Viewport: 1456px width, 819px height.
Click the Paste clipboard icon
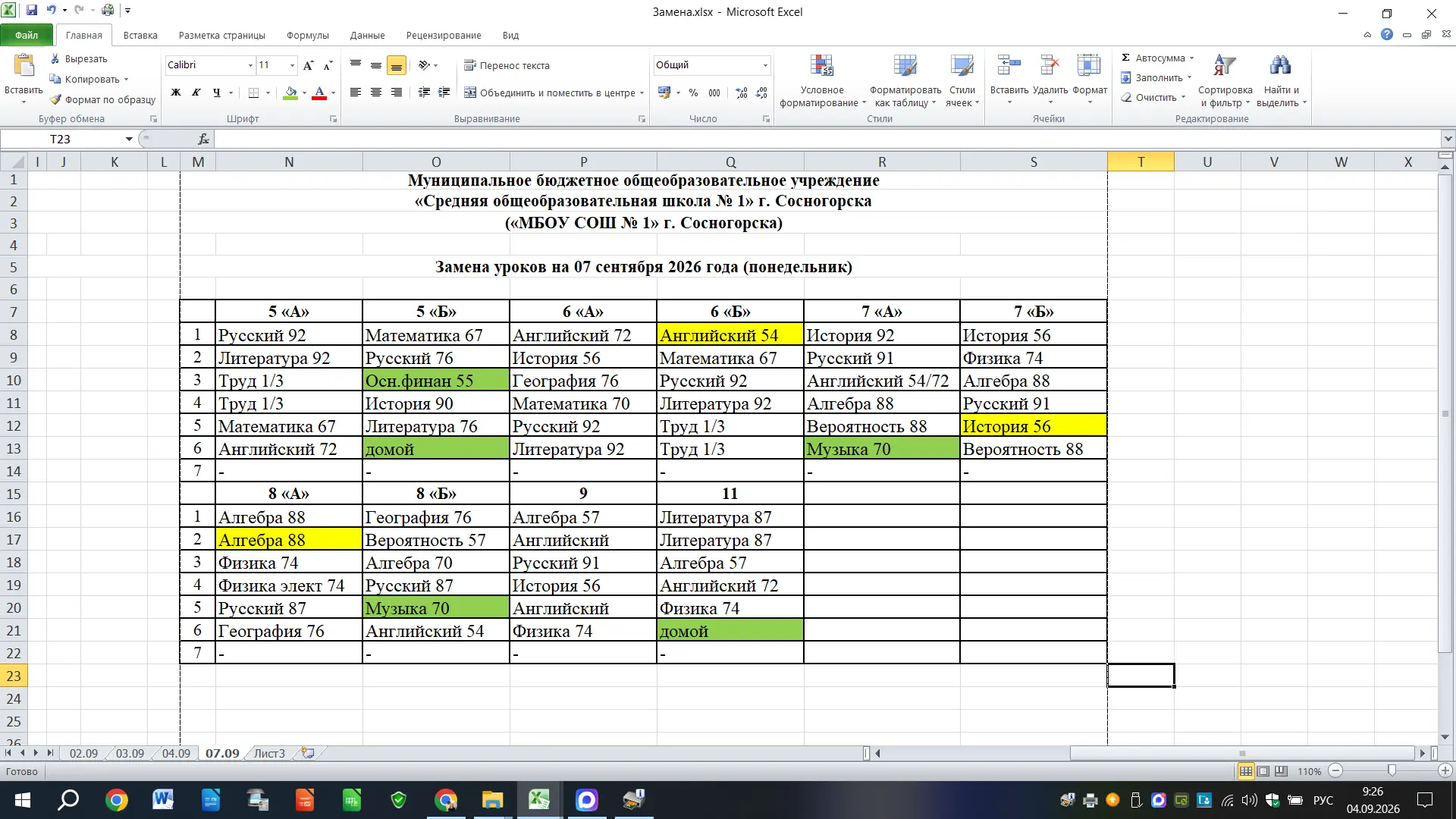(24, 66)
